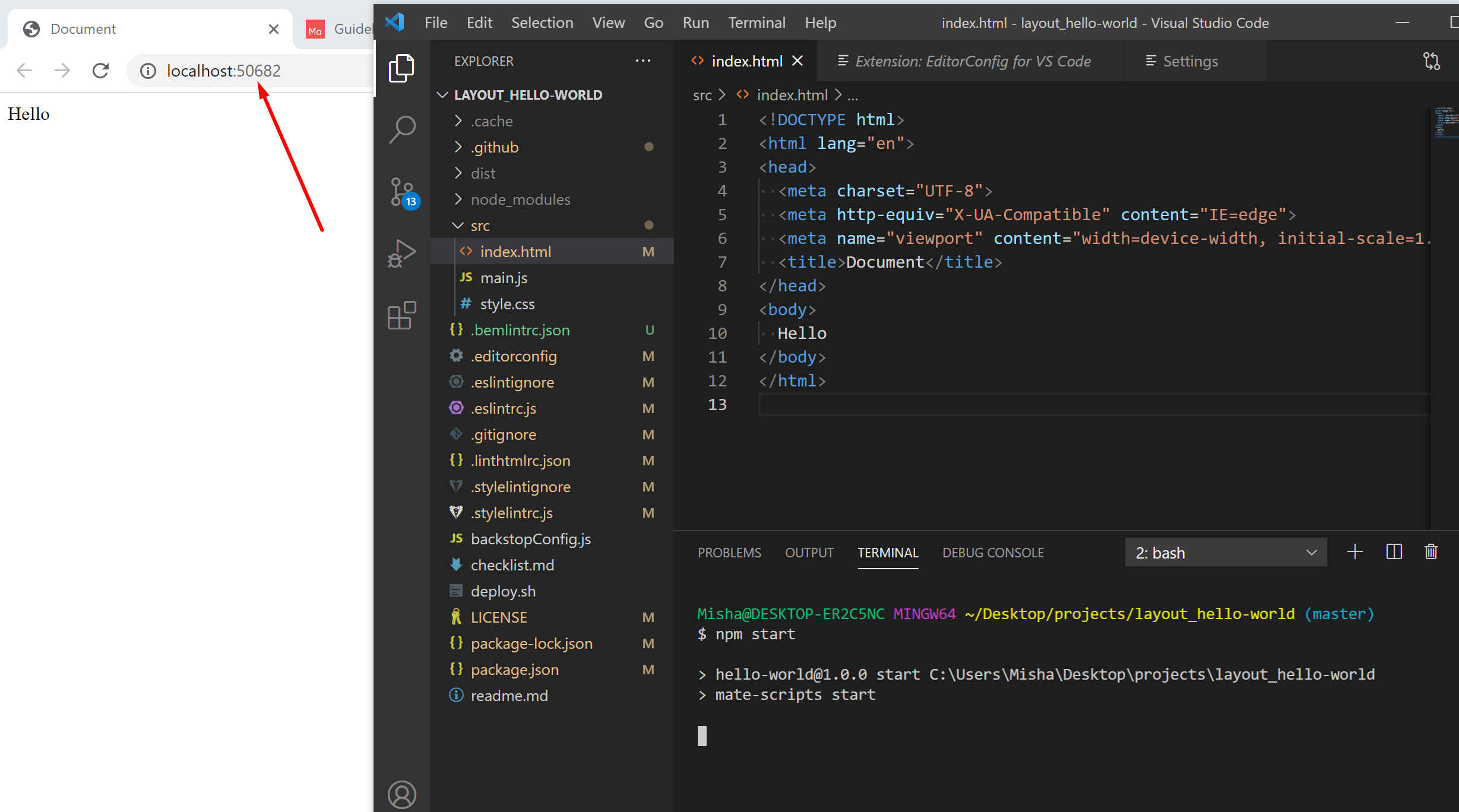Viewport: 1459px width, 812px height.
Task: Place cursor on empty line 13
Action: (1093, 405)
